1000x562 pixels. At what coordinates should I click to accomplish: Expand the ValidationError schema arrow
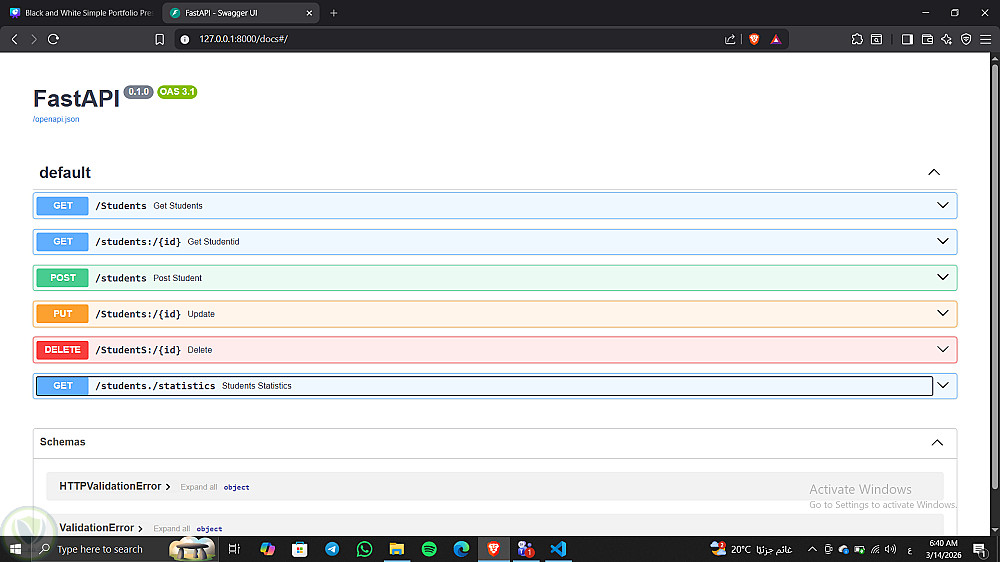[x=140, y=528]
